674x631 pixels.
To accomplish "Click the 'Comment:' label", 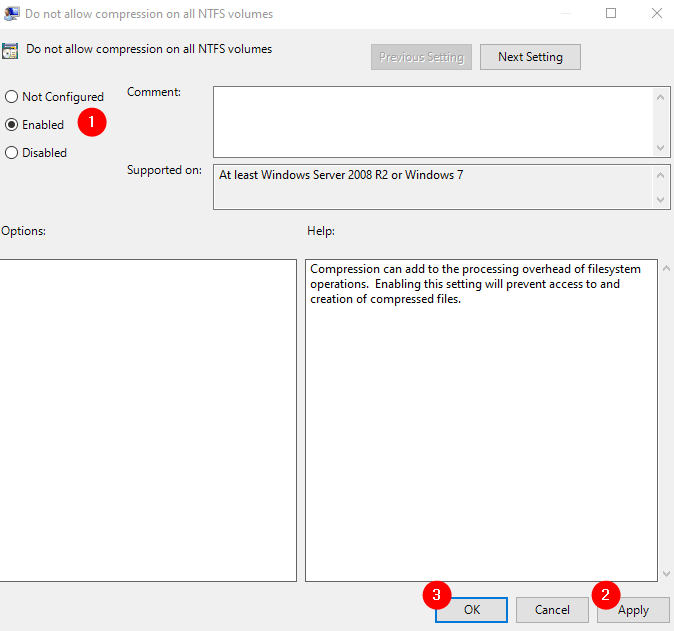I will (x=154, y=92).
